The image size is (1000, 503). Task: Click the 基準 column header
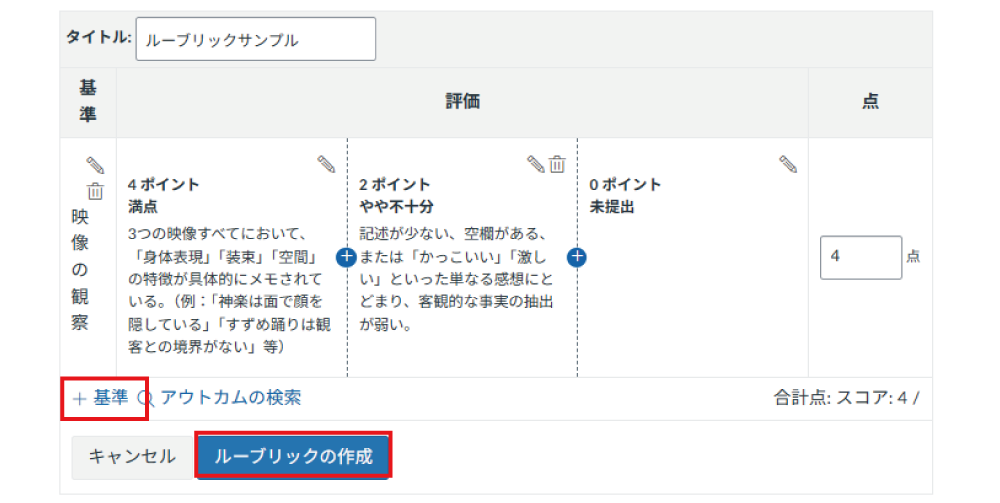[x=88, y=102]
